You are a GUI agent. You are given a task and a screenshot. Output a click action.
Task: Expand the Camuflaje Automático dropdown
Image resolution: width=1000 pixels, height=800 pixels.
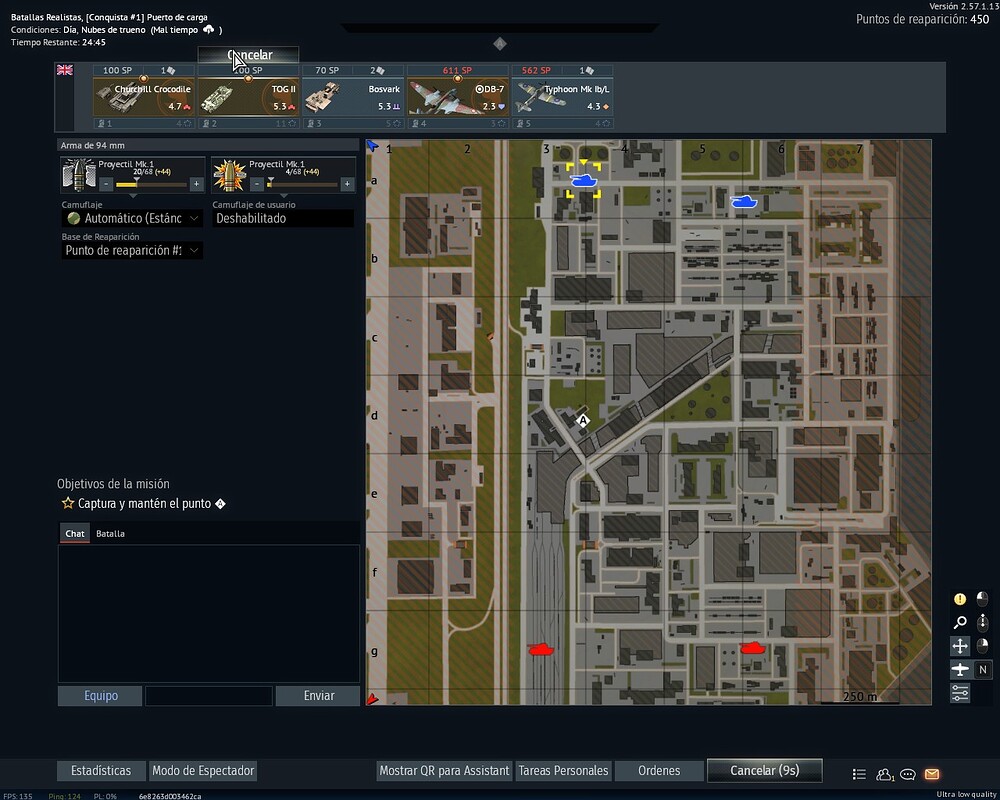pyautogui.click(x=132, y=218)
